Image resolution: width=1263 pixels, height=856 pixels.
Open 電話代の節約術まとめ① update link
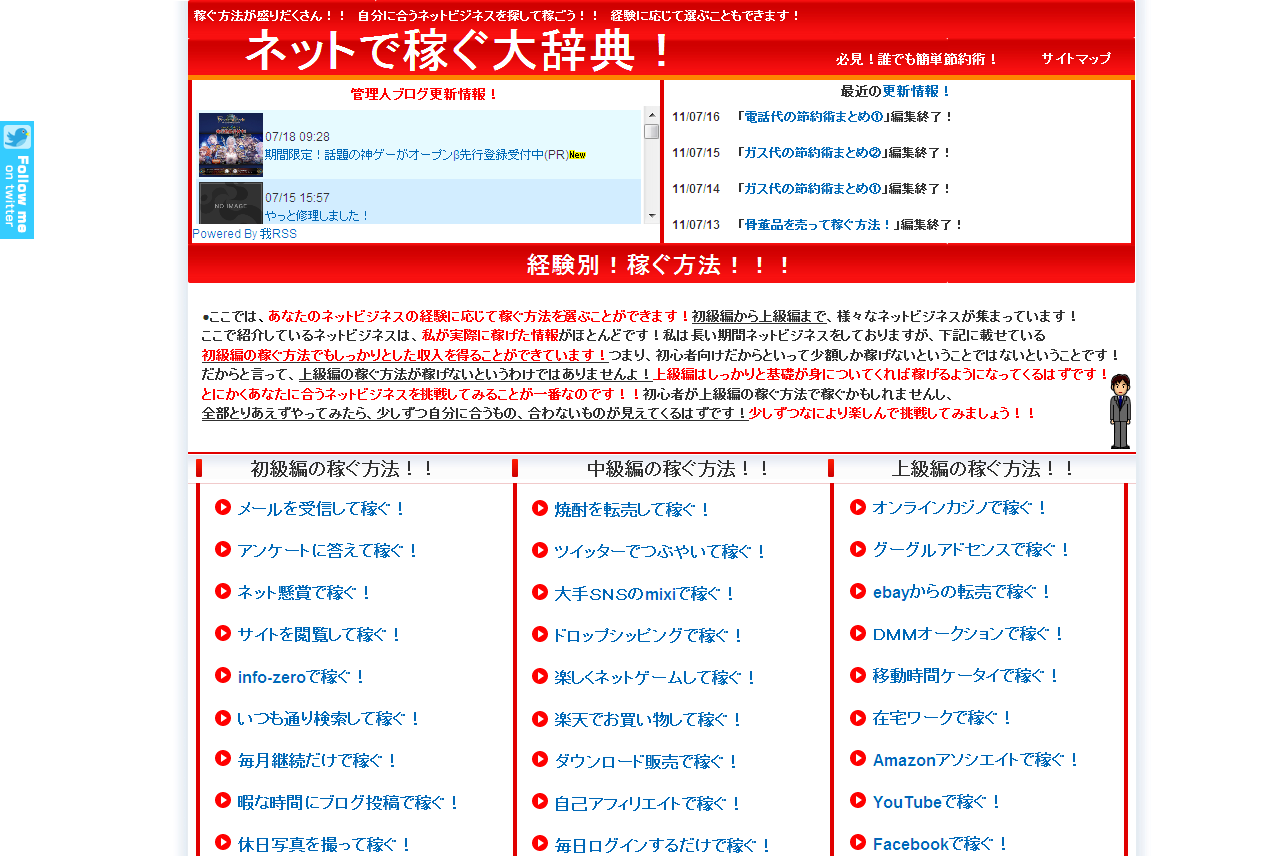tap(813, 117)
